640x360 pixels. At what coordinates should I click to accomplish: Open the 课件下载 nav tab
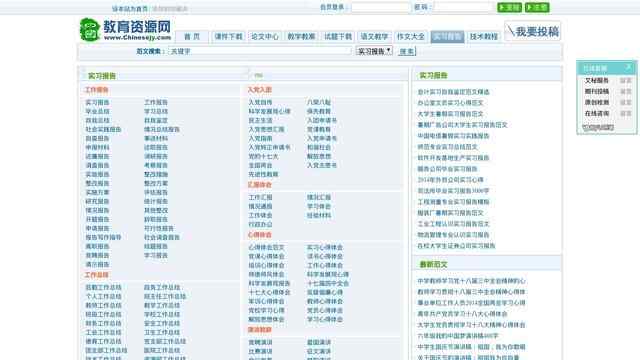tap(228, 36)
